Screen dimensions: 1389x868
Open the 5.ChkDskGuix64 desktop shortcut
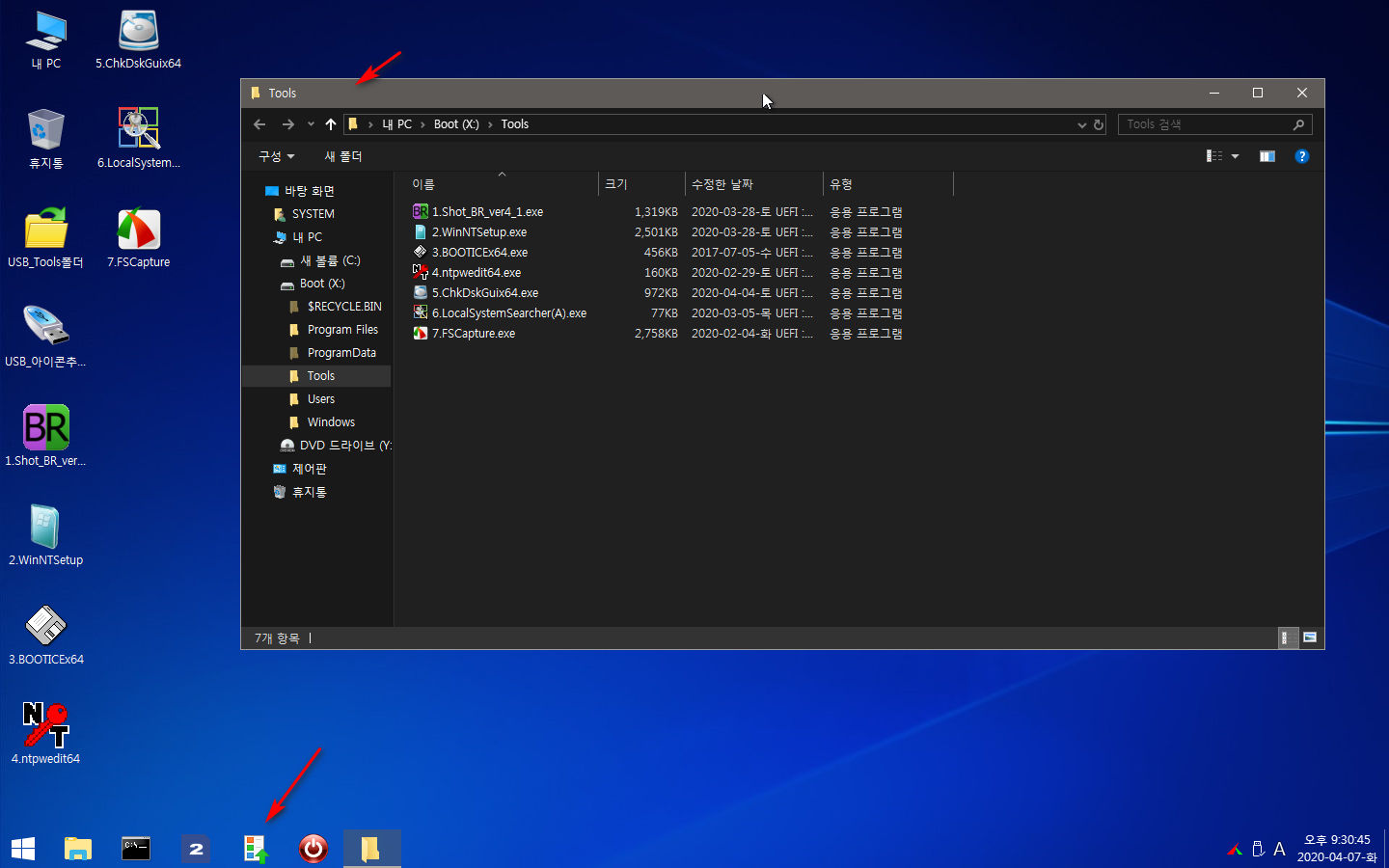138,39
